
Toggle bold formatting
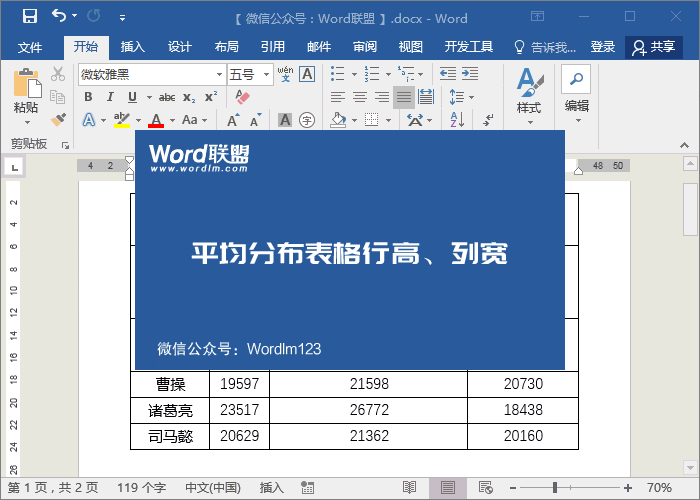point(88,97)
